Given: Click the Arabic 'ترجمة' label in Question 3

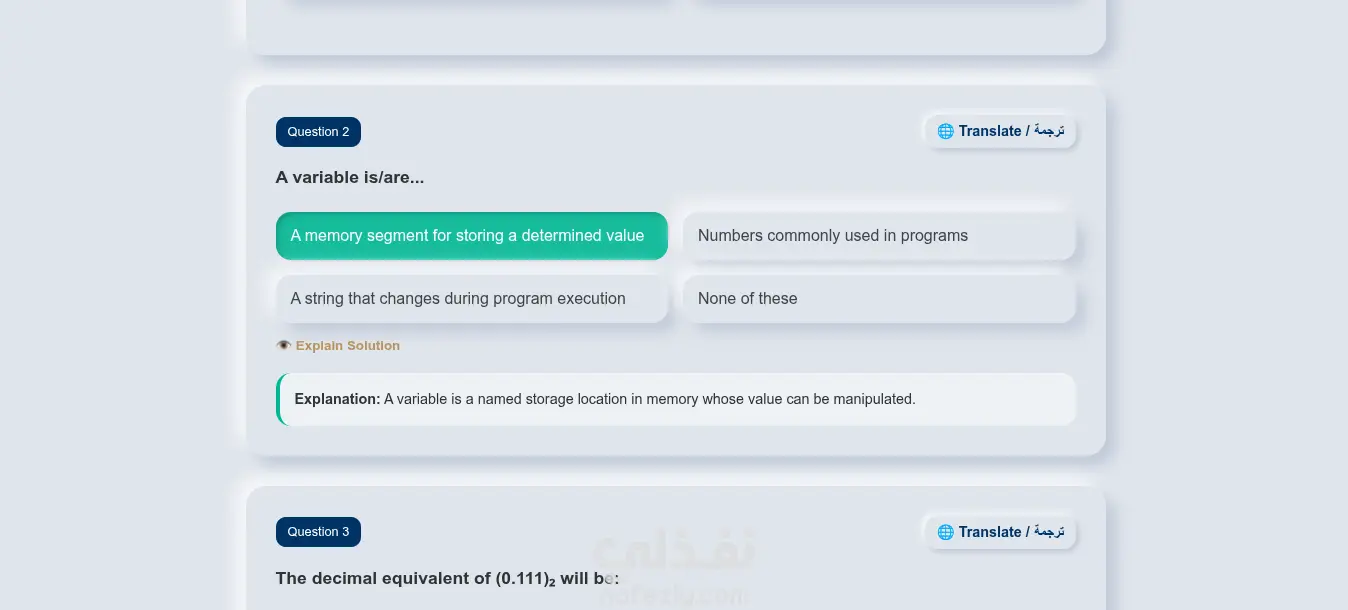Looking at the screenshot, I should click(1049, 532).
